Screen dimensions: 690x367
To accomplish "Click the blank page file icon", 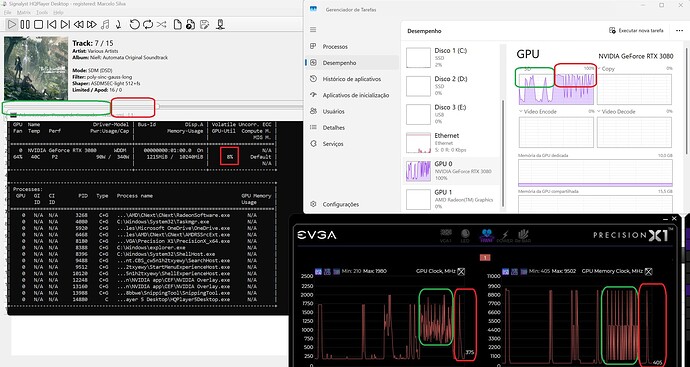I will coord(177,25).
